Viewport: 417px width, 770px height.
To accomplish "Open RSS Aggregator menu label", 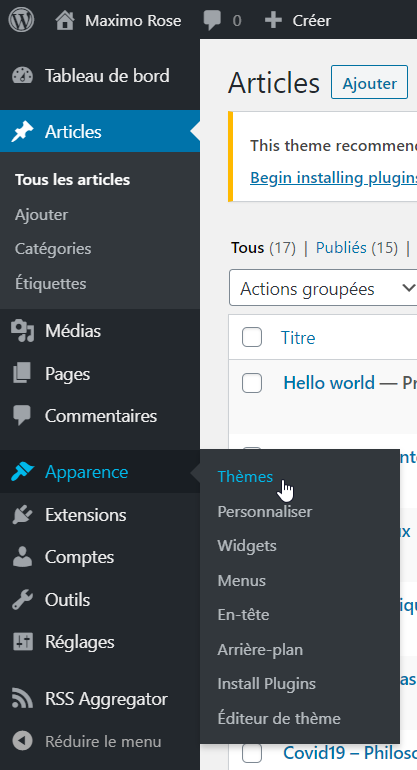I will [x=107, y=699].
